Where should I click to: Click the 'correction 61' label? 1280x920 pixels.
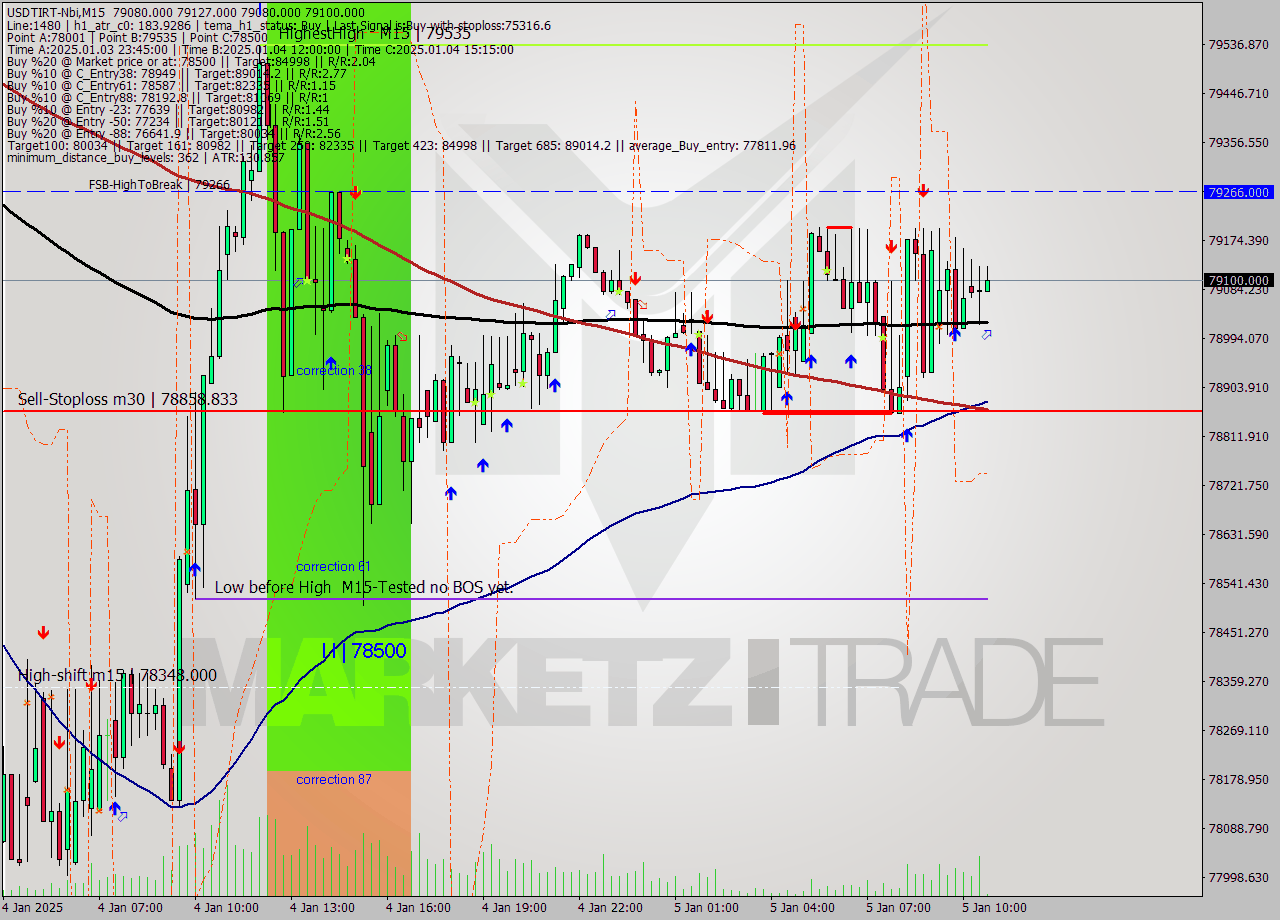(333, 567)
